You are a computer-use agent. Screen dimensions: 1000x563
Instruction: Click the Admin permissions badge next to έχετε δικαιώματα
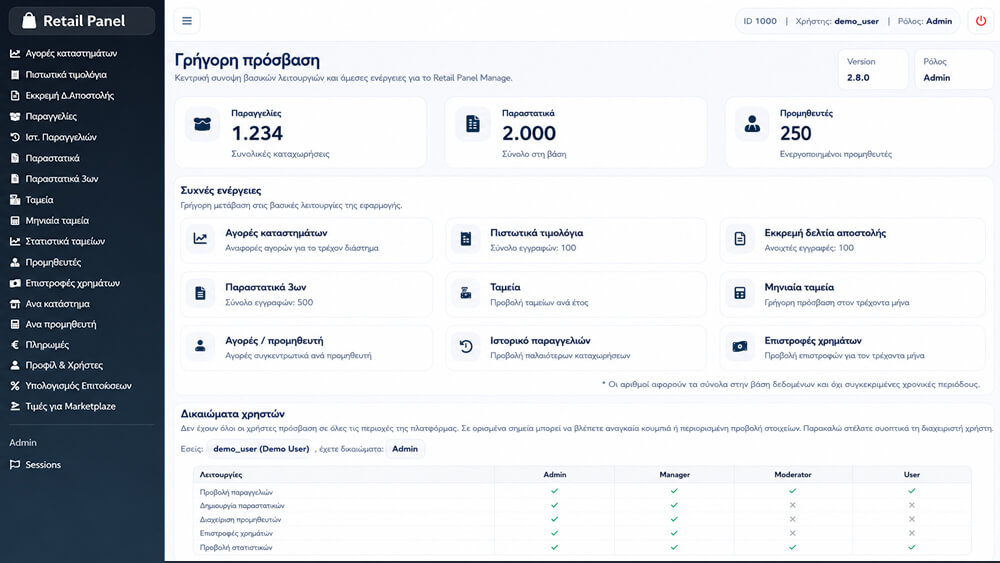(405, 449)
